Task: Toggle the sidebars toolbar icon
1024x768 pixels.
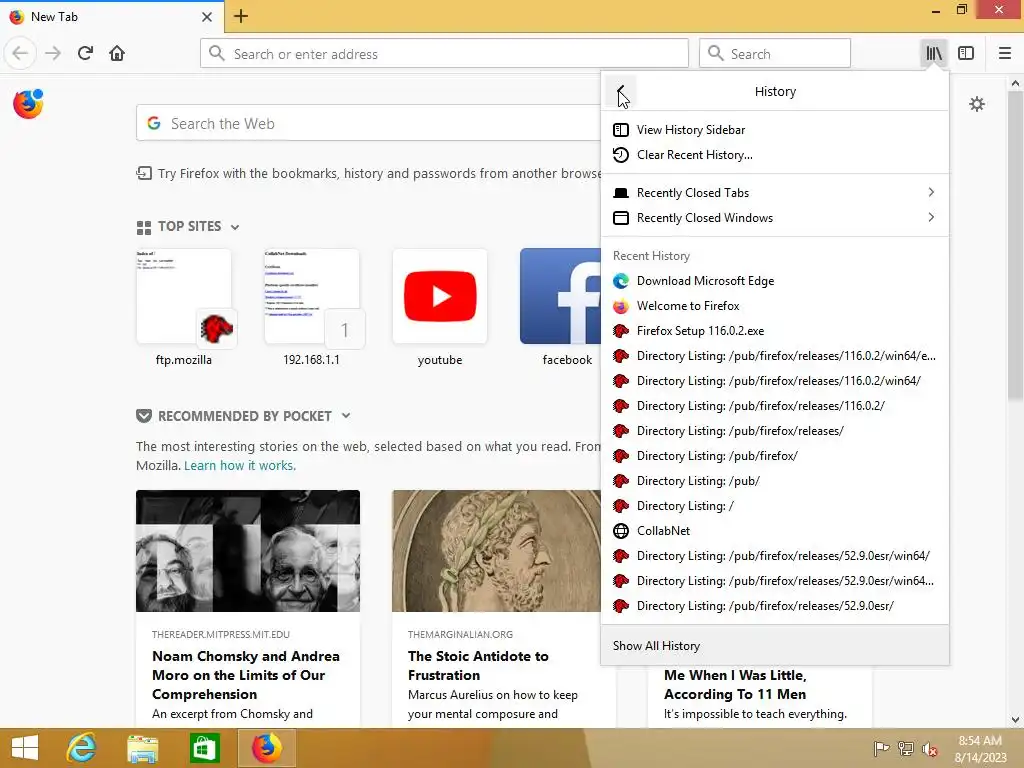Action: tap(966, 54)
